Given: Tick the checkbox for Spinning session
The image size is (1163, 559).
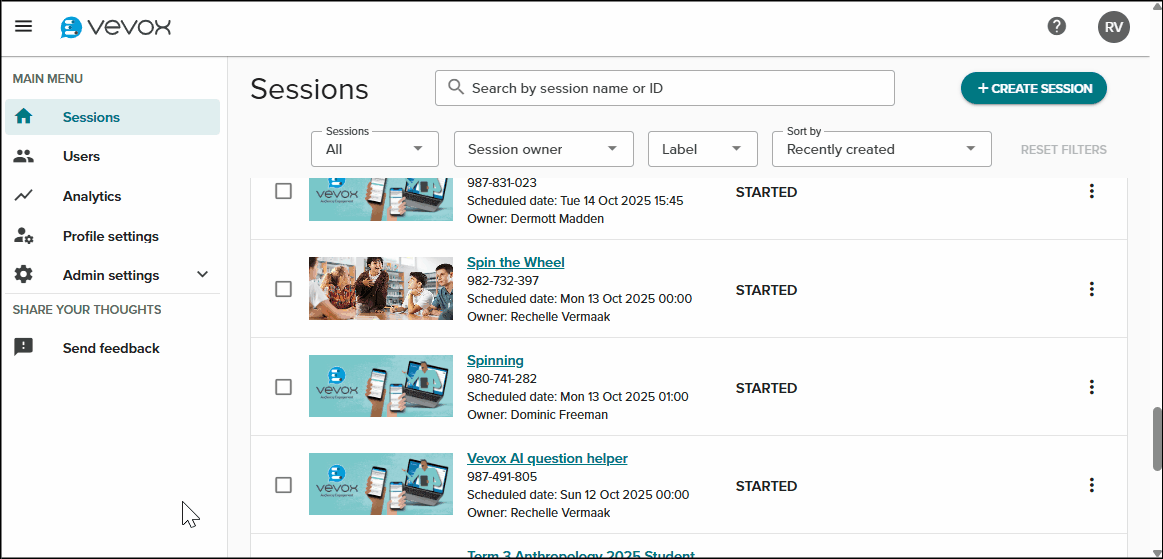Looking at the screenshot, I should click(283, 387).
